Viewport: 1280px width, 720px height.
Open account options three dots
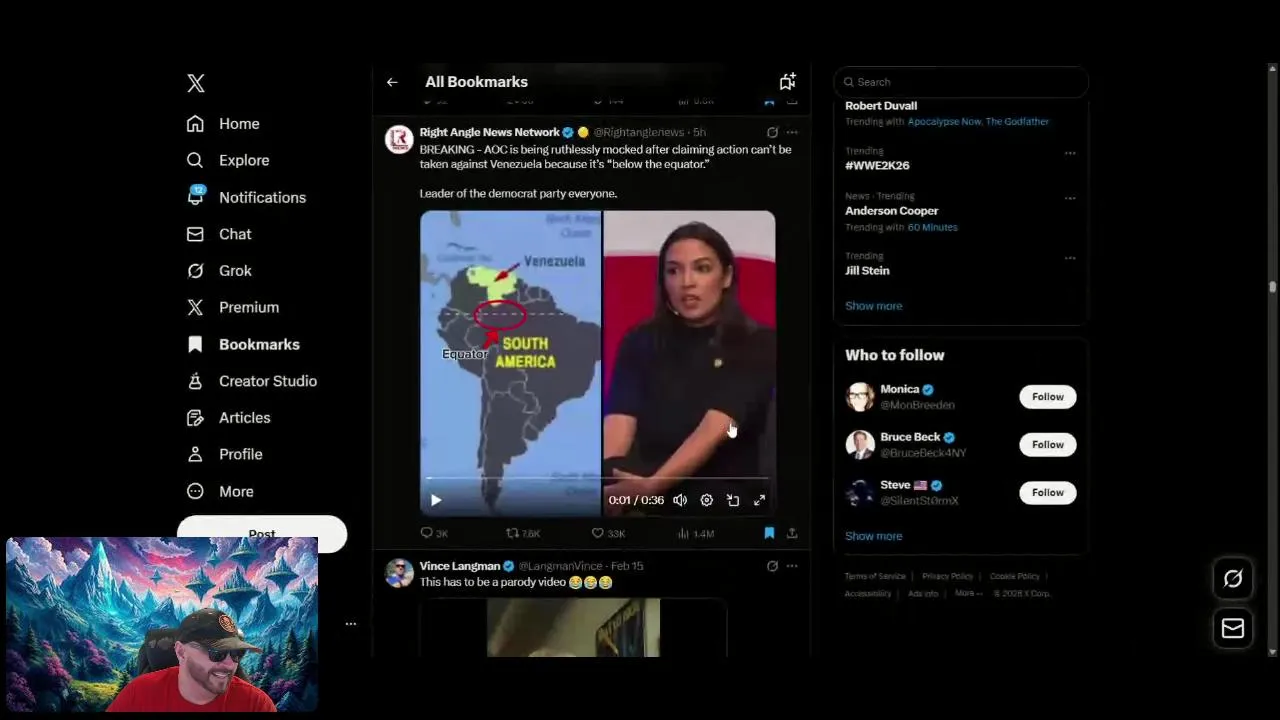[350, 623]
